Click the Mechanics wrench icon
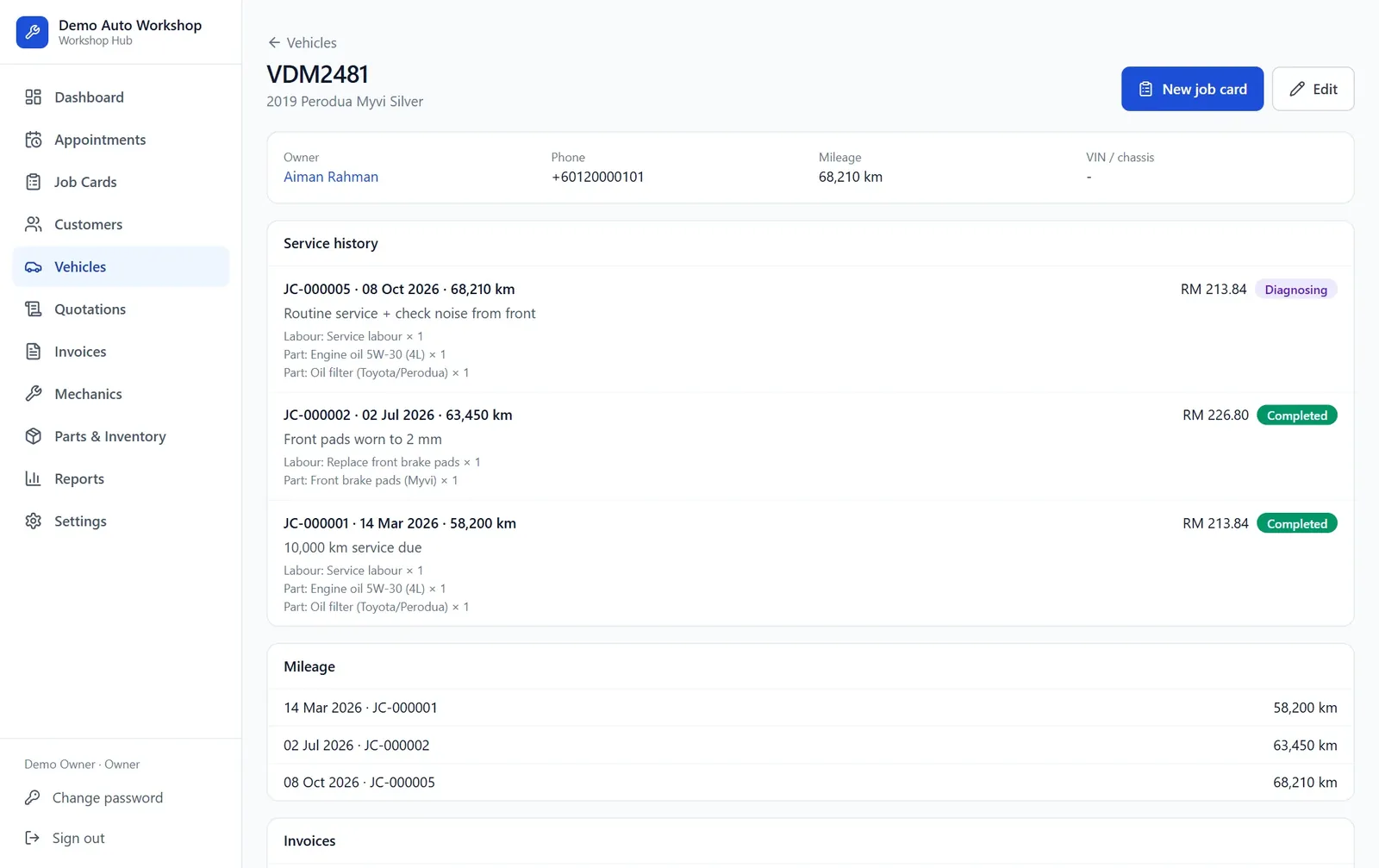The image size is (1379, 868). [x=33, y=394]
